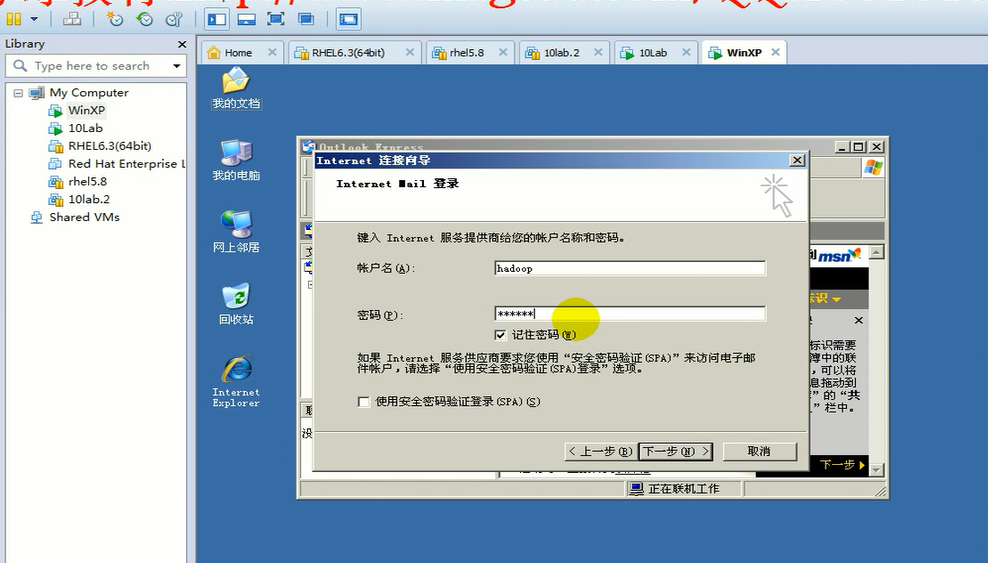
Task: Click the 上一步 back button
Action: click(600, 452)
